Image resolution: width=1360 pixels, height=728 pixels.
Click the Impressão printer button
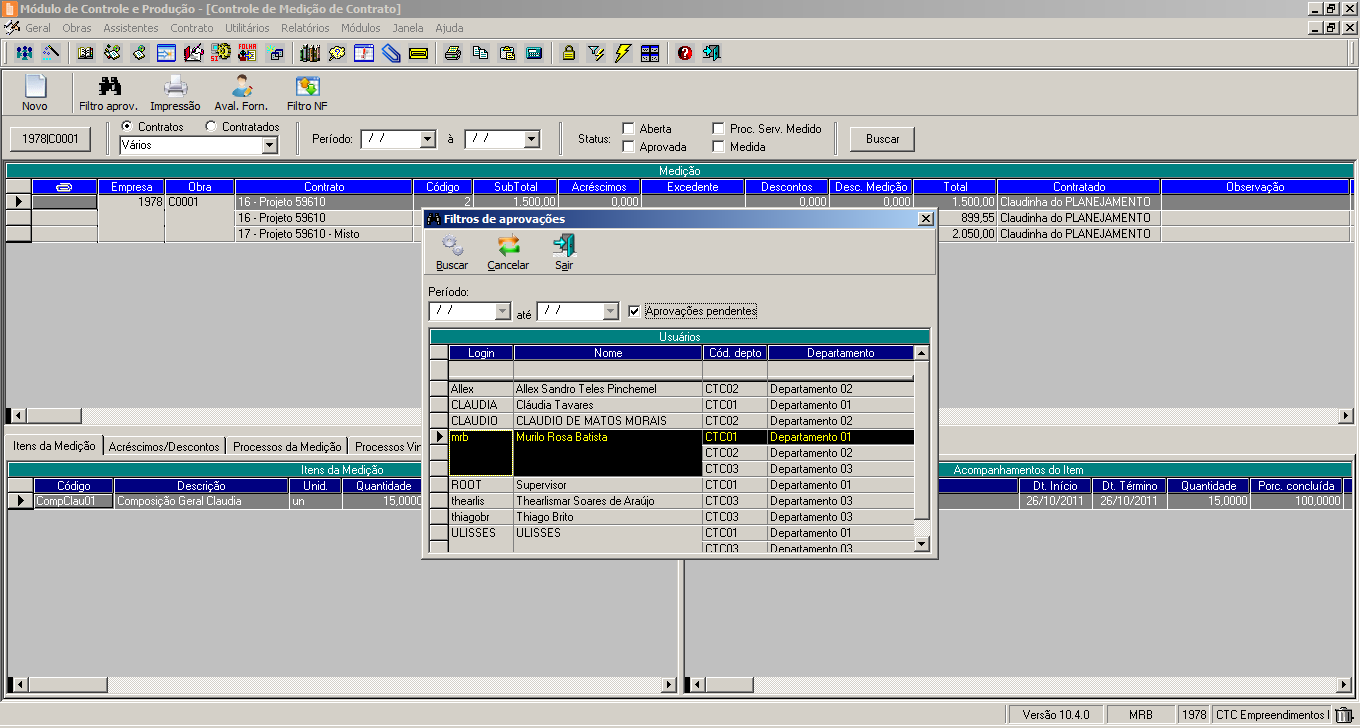coord(175,93)
